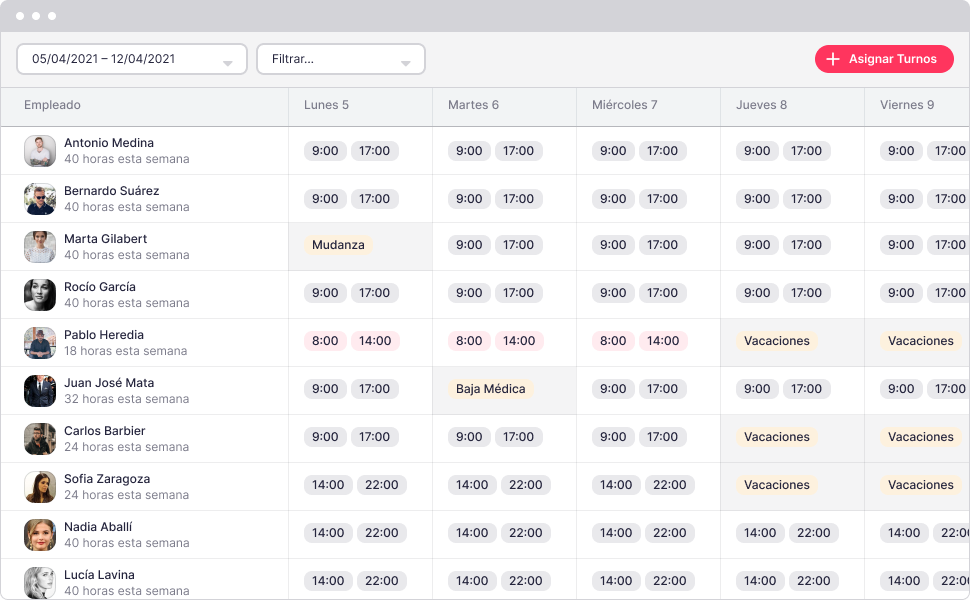
Task: Click Nadia Aballí's 22:00 shift on Miércoles
Action: (670, 533)
